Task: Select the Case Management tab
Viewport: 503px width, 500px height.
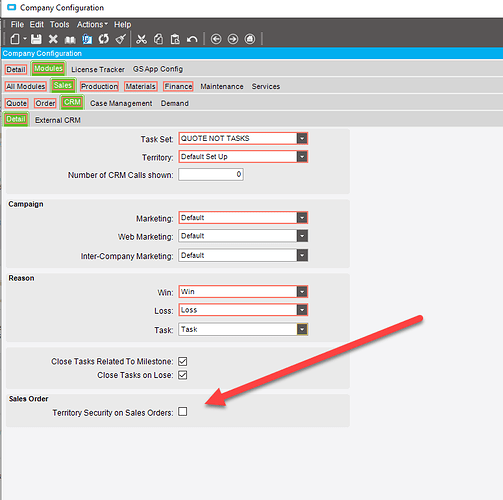Action: point(121,103)
